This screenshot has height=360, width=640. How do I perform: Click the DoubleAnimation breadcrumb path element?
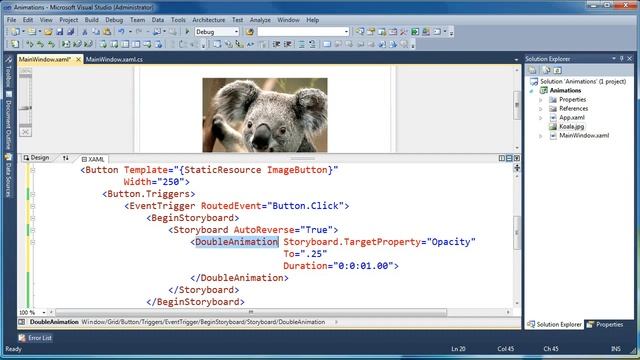[x=302, y=322]
